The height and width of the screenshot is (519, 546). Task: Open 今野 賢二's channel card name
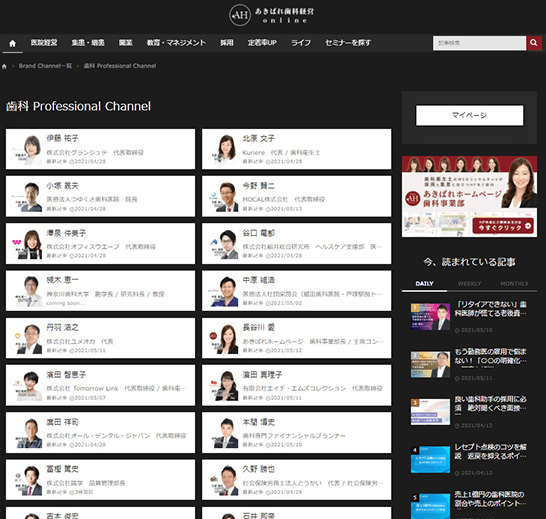click(259, 186)
